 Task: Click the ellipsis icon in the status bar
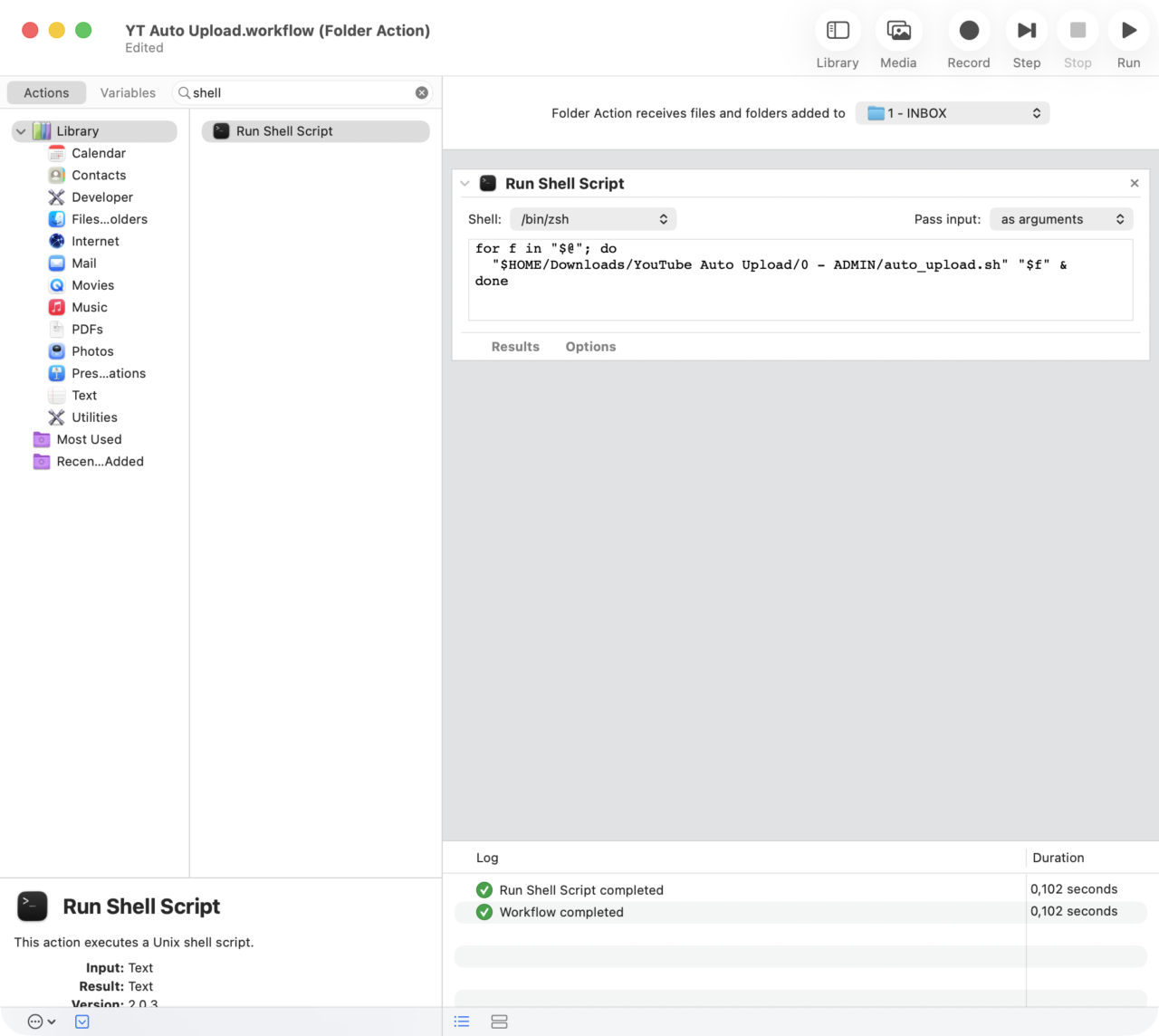point(34,1022)
